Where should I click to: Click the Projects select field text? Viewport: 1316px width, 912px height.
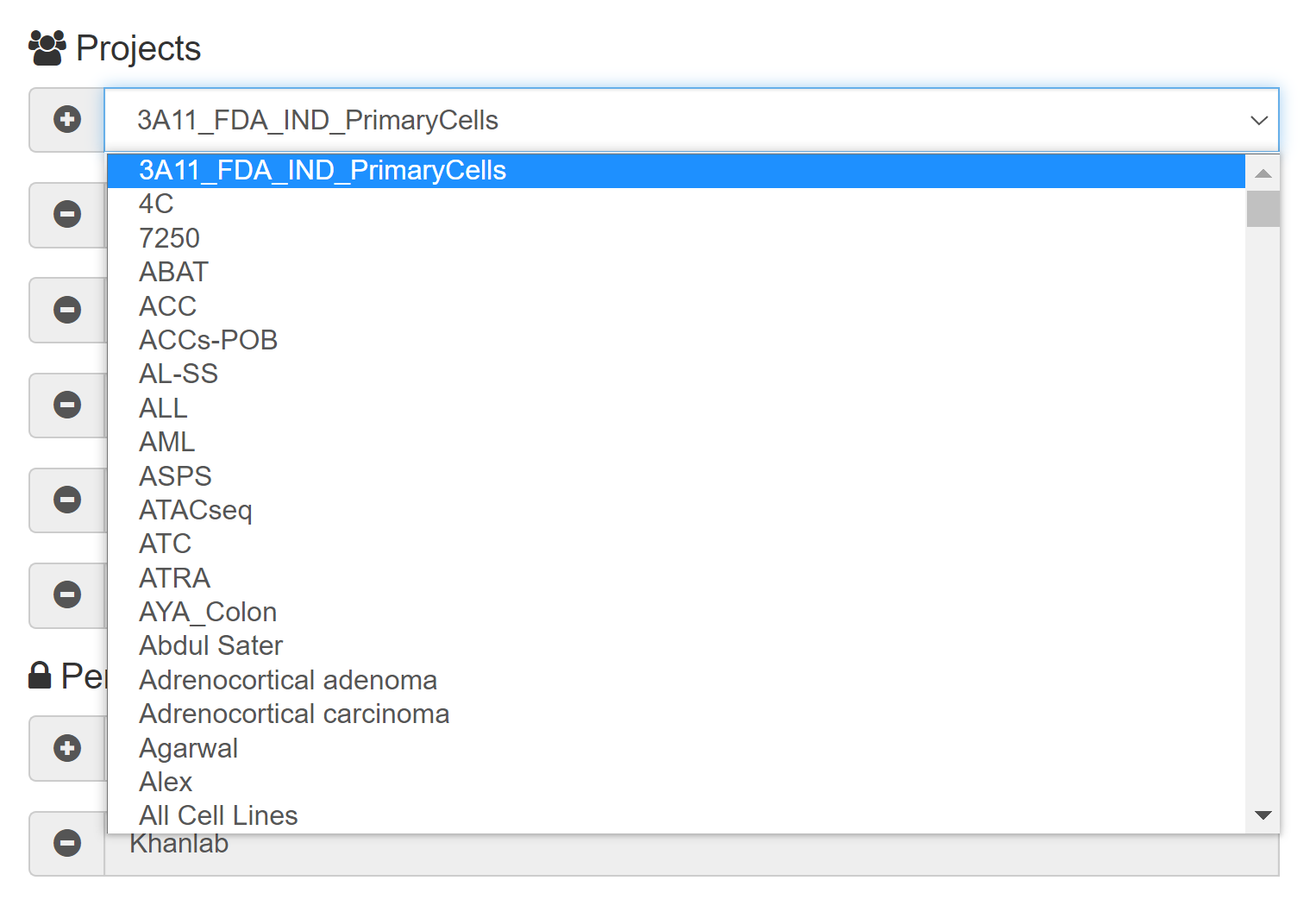pyautogui.click(x=317, y=120)
